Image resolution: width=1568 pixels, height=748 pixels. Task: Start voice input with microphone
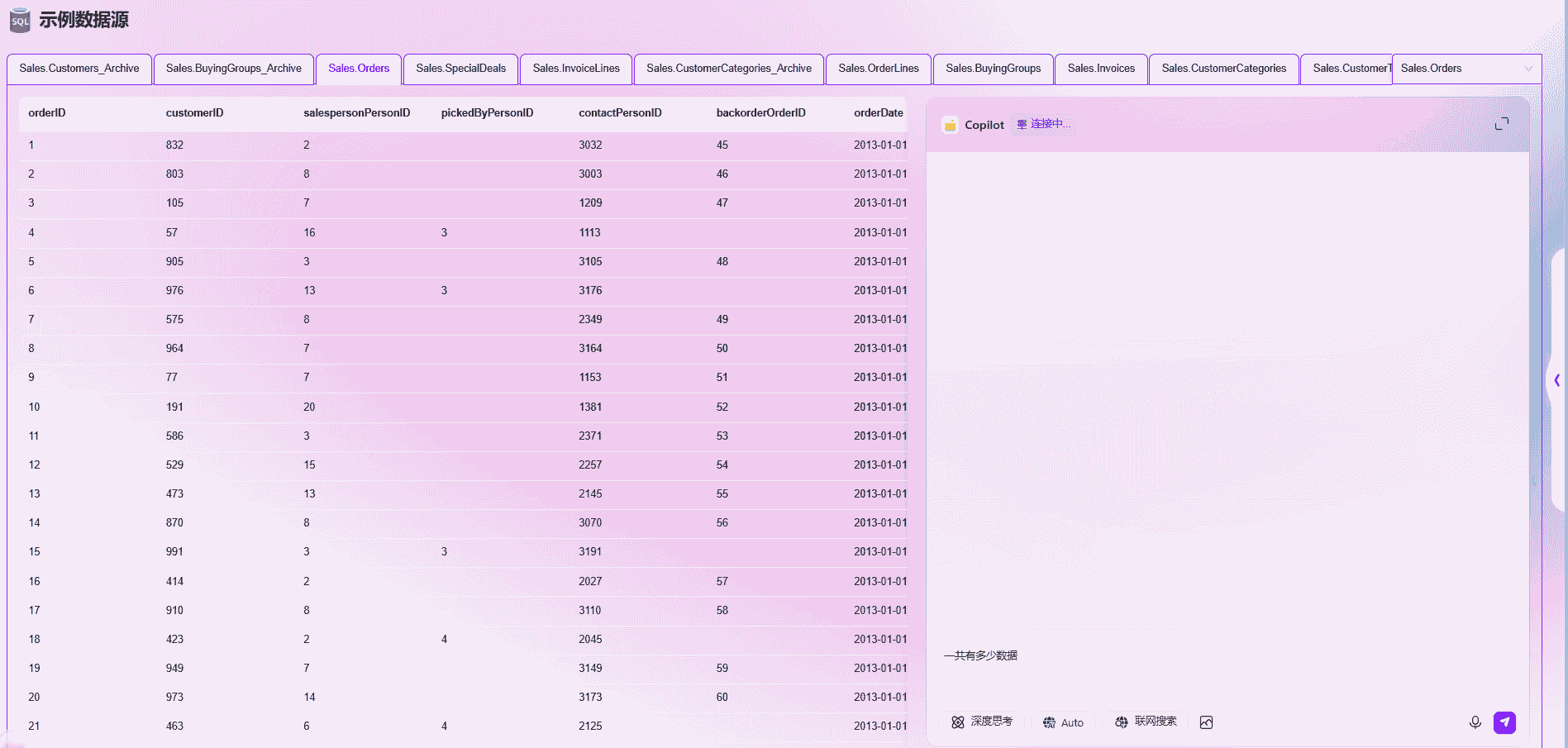click(1475, 722)
